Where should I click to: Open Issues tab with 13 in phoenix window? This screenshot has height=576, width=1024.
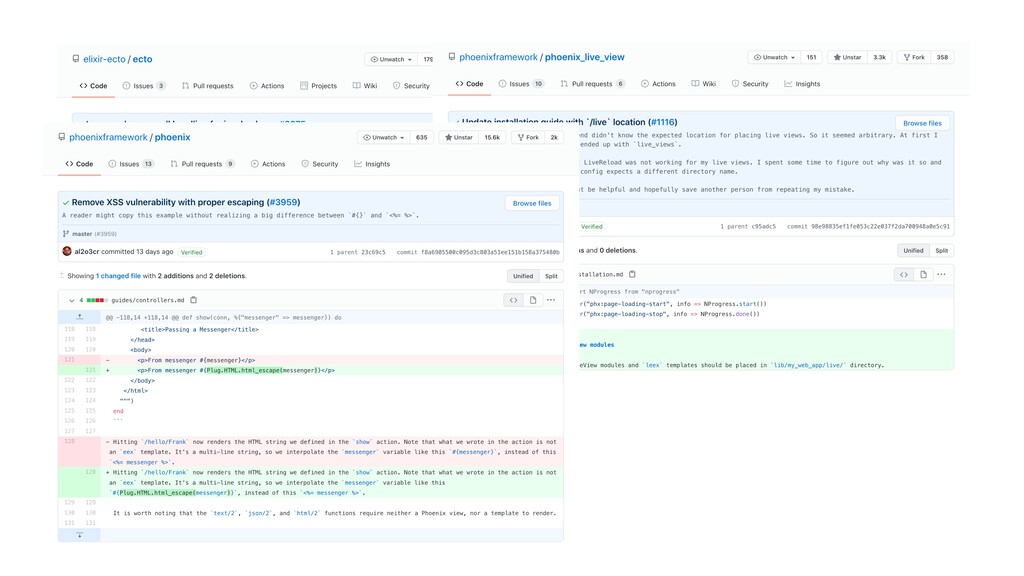pos(131,164)
